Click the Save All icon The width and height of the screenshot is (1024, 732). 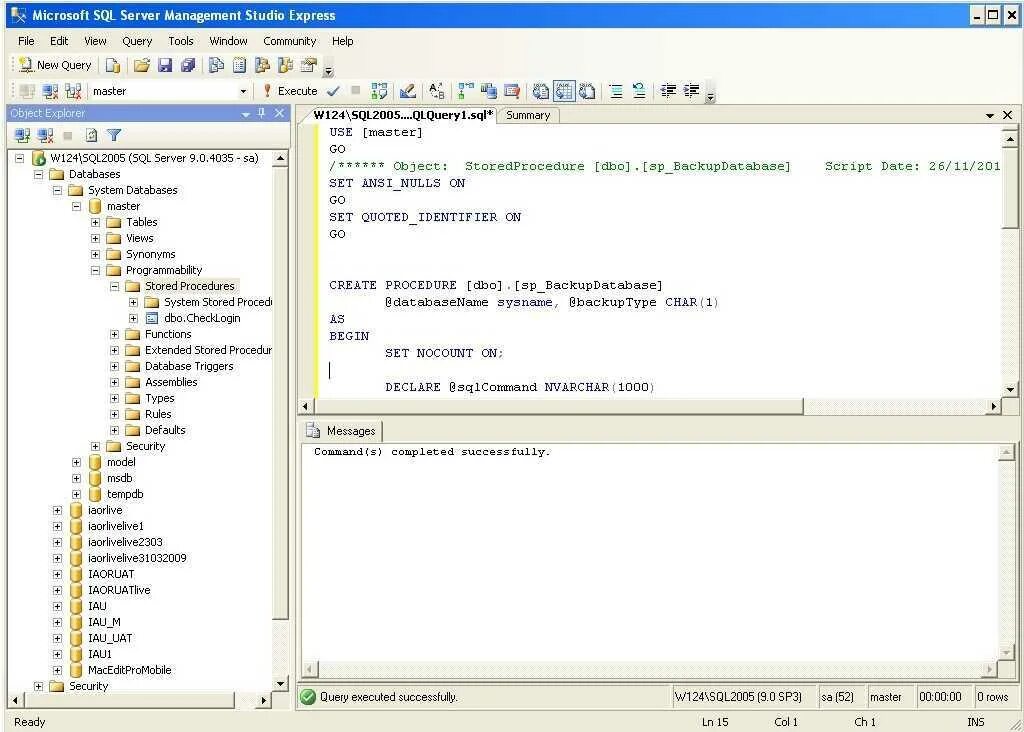tap(188, 65)
